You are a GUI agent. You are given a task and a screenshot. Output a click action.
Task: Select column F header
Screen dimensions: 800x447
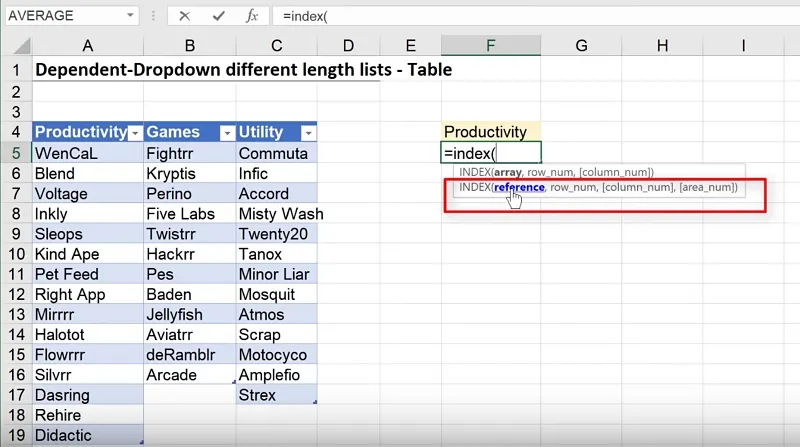click(490, 46)
